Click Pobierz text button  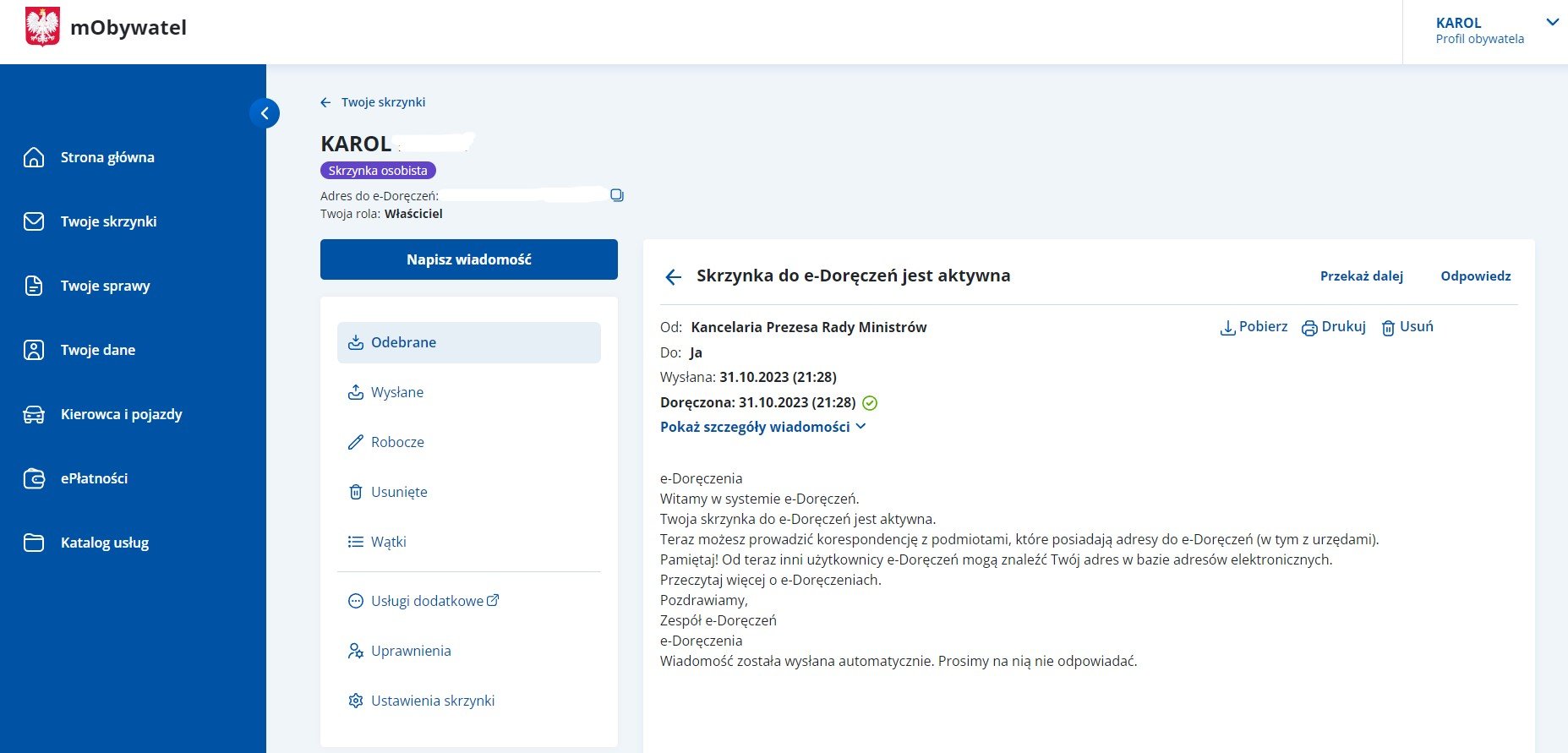pos(1264,327)
